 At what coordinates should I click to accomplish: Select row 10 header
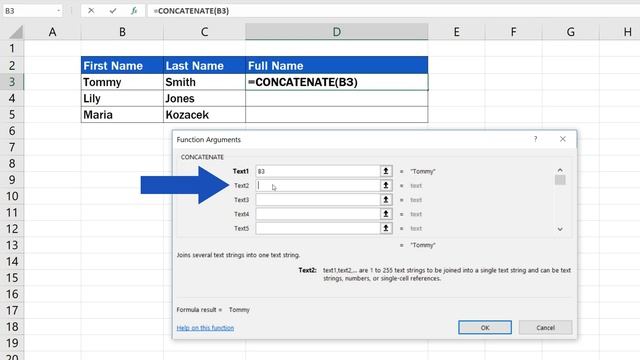coord(12,196)
